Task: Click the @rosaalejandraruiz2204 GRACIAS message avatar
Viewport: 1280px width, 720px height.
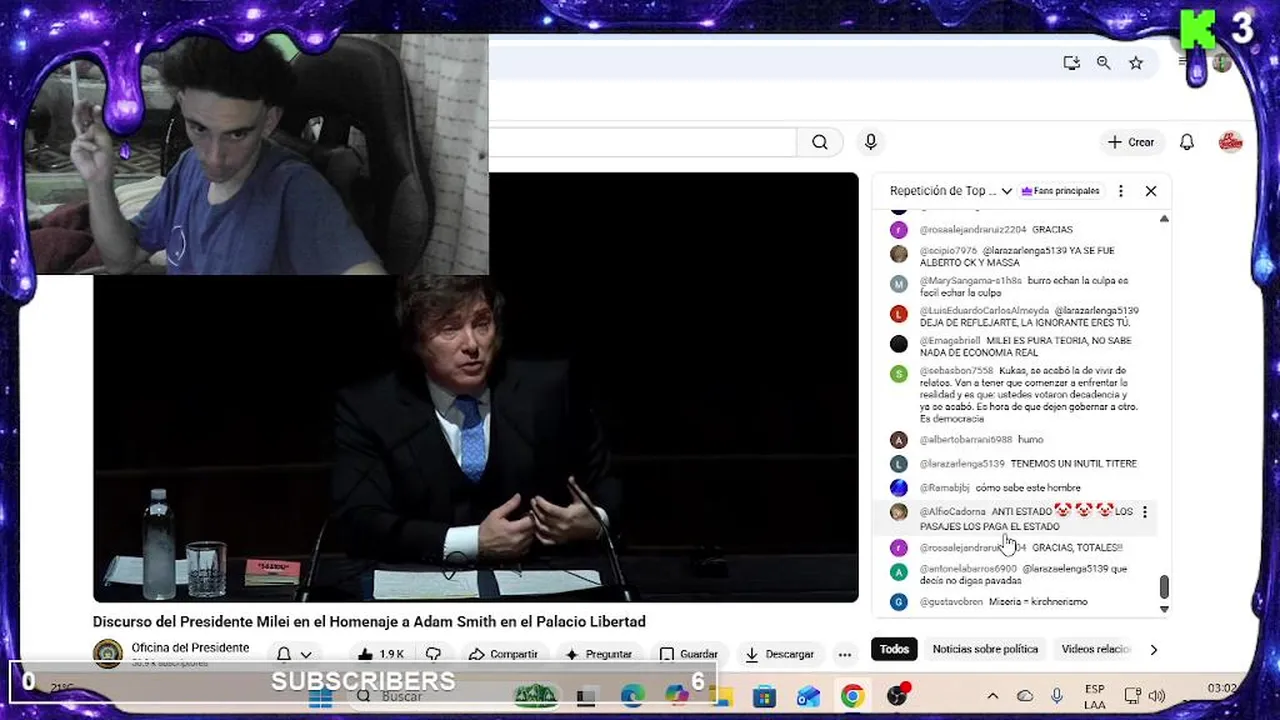Action: tap(899, 229)
